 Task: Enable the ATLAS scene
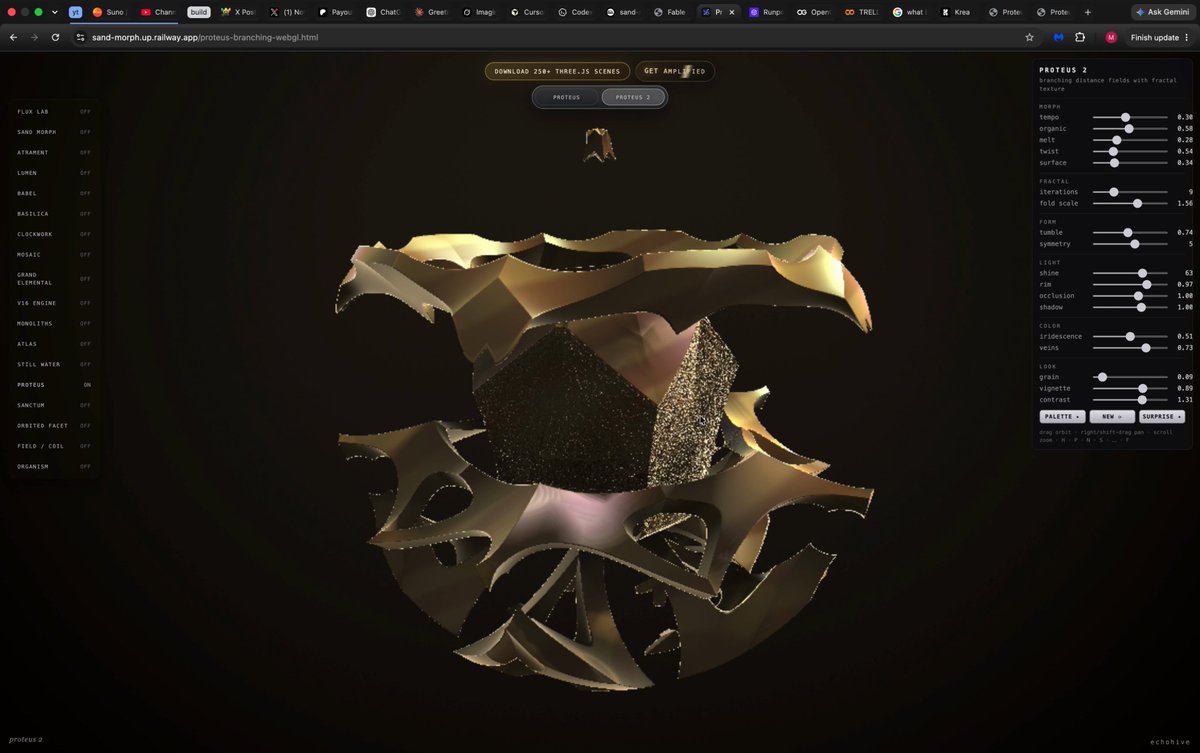coord(54,344)
